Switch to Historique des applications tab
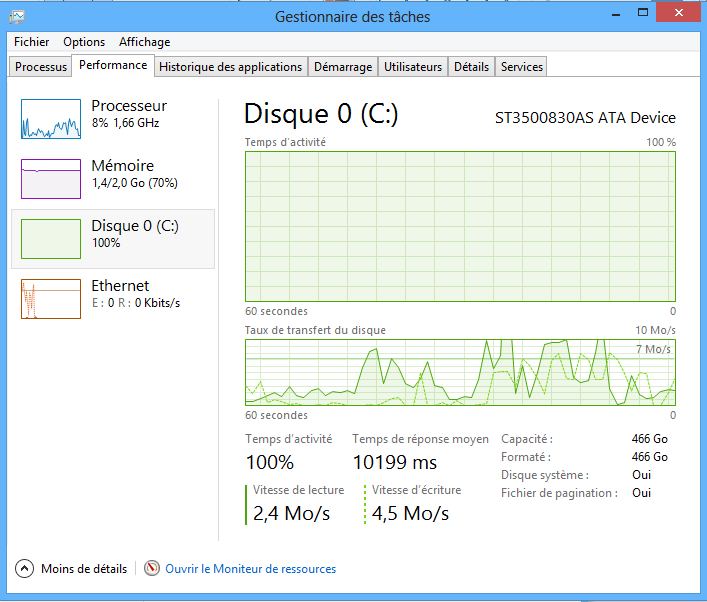Screen dimensions: 707x602 pos(230,67)
